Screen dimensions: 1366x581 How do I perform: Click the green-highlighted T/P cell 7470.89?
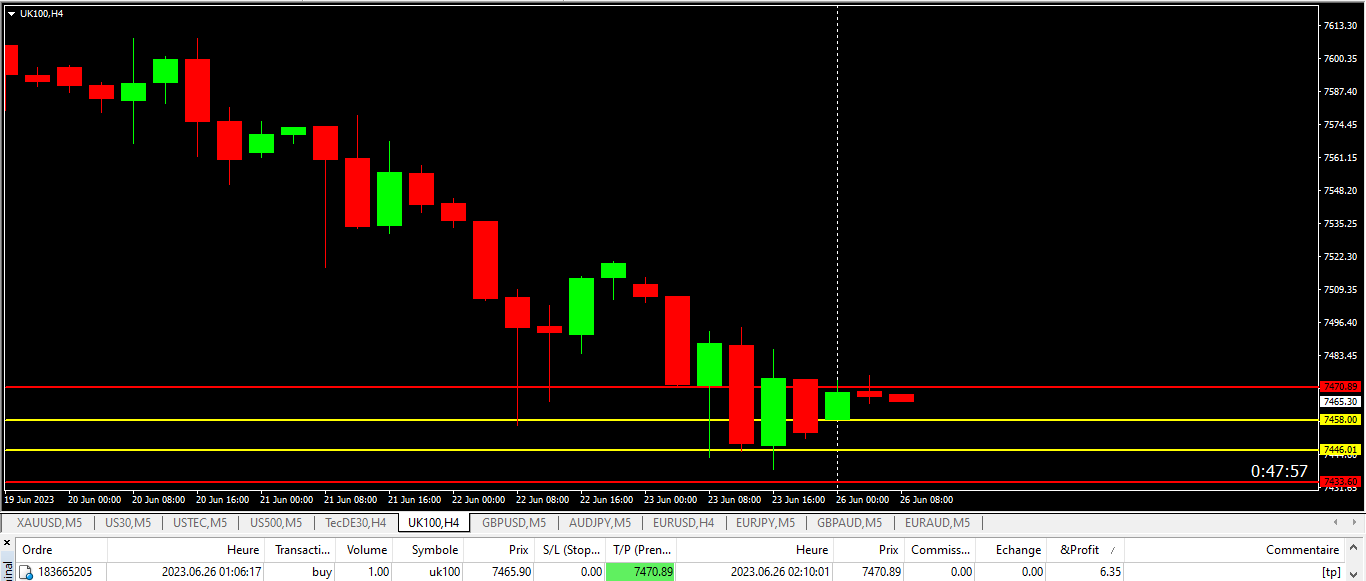coord(641,572)
